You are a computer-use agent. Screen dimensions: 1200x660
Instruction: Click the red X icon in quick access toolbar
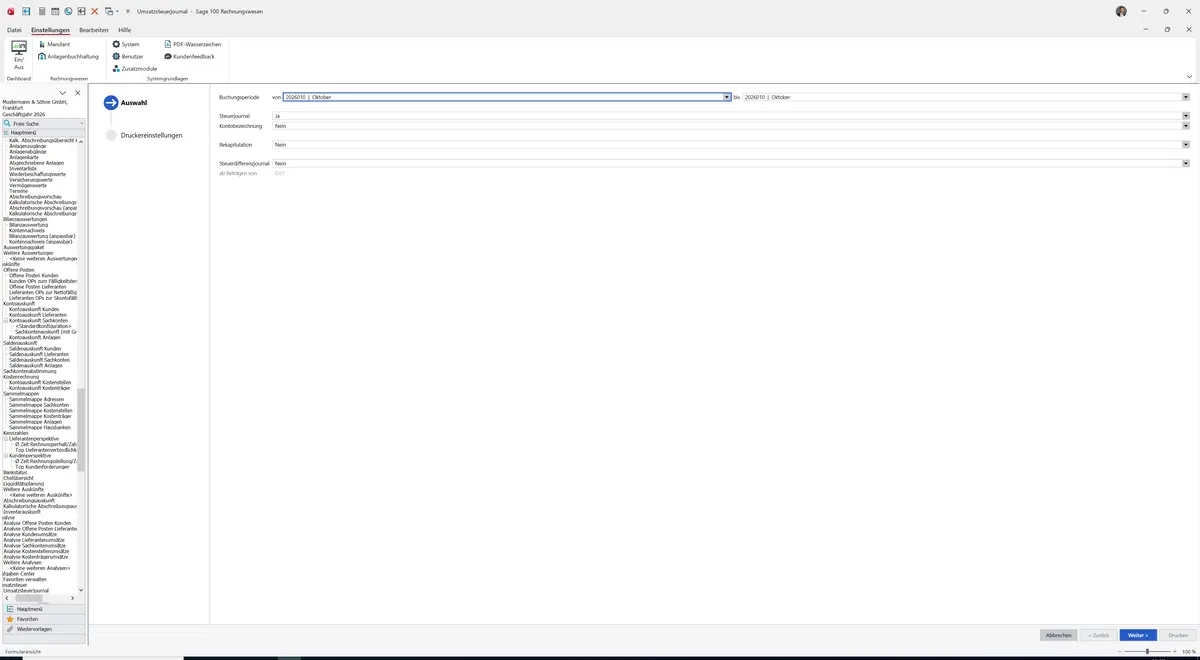coord(95,11)
